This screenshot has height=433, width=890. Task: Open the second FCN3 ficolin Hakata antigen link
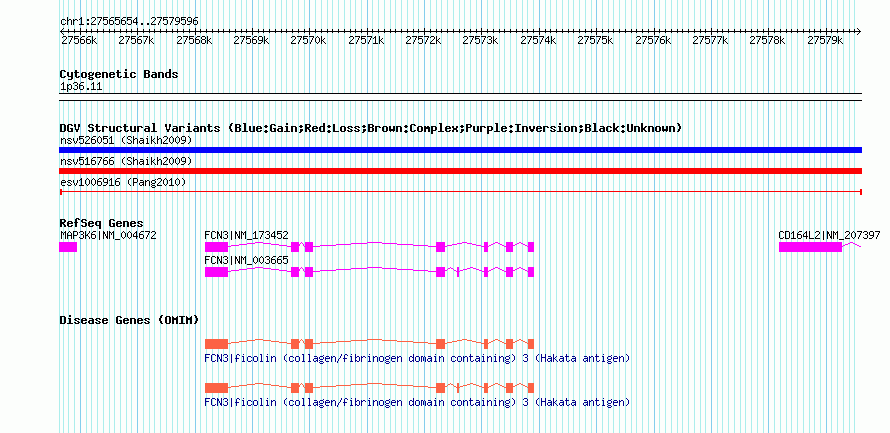point(417,402)
